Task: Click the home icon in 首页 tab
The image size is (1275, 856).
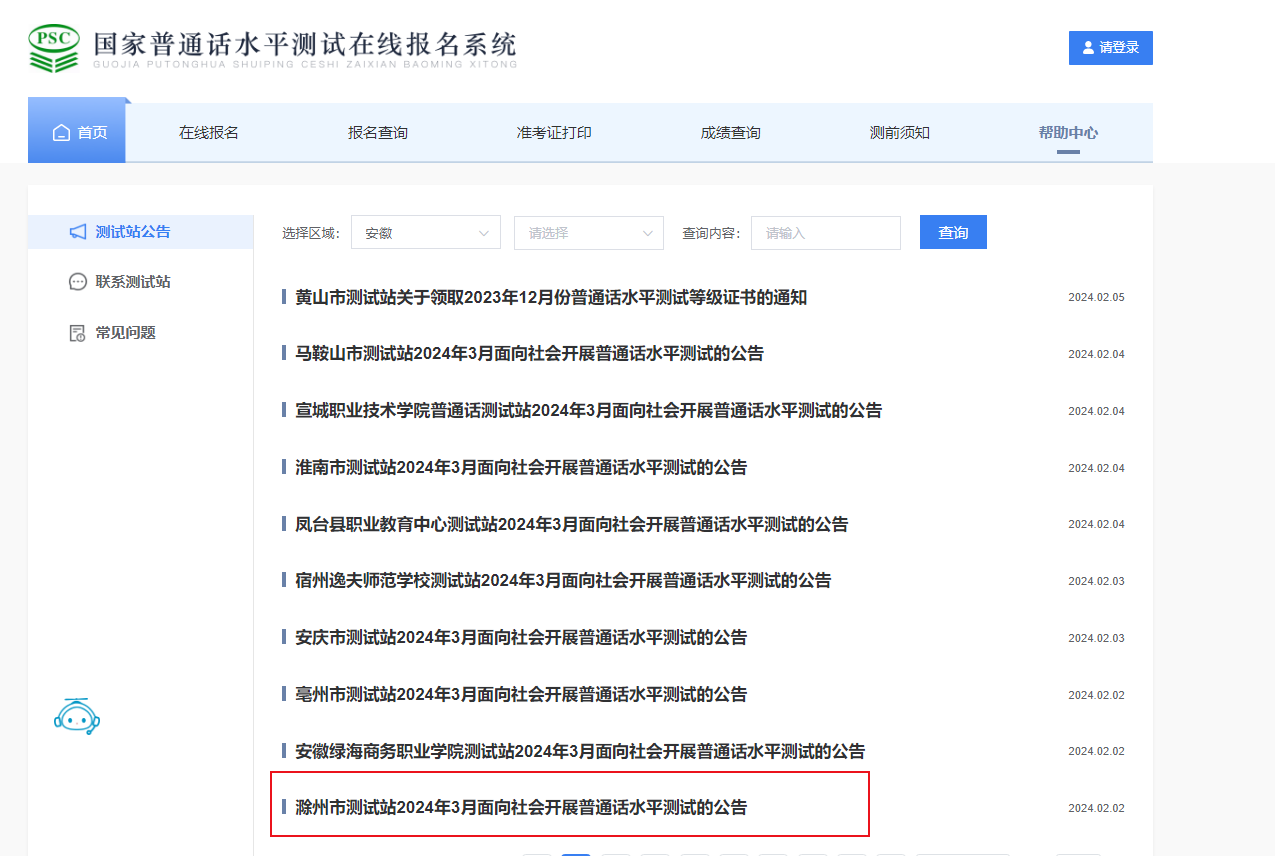Action: [x=62, y=133]
